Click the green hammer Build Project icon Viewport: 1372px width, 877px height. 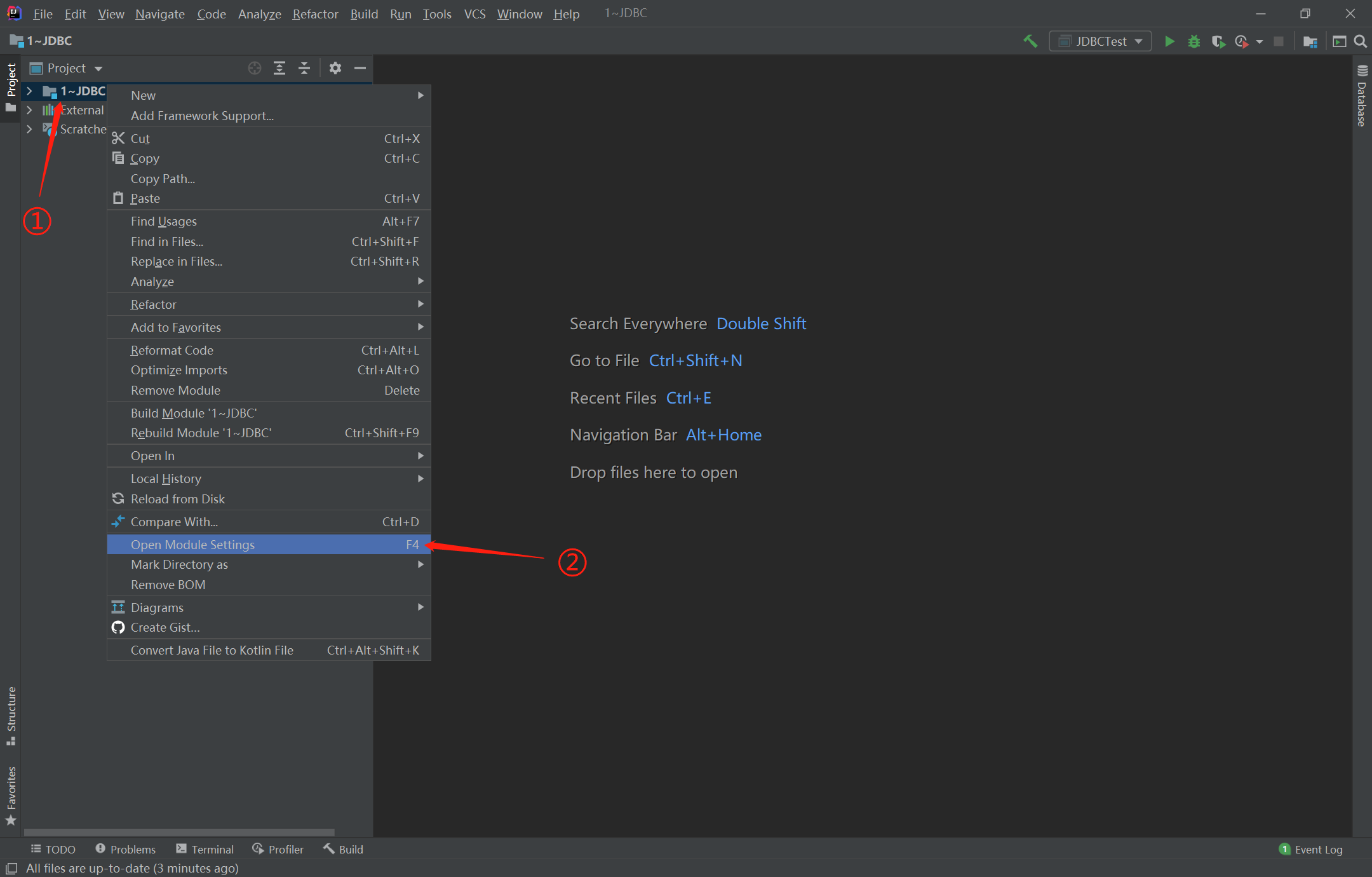click(1030, 41)
